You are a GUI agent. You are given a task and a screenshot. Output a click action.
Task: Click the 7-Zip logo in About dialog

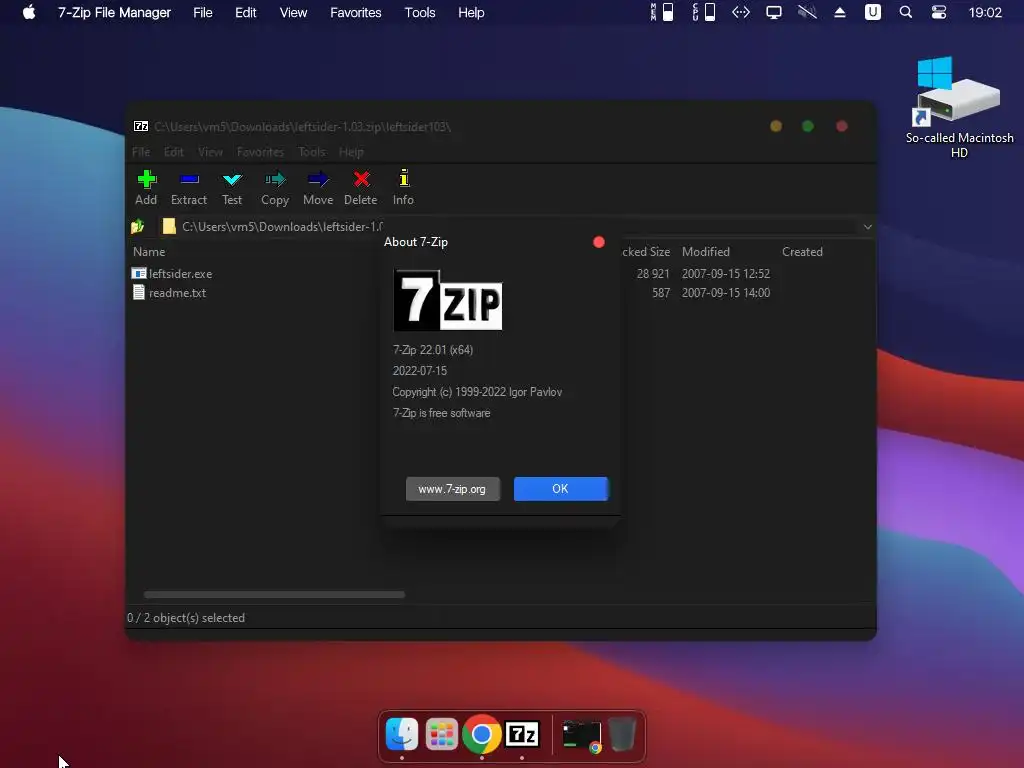pyautogui.click(x=448, y=300)
